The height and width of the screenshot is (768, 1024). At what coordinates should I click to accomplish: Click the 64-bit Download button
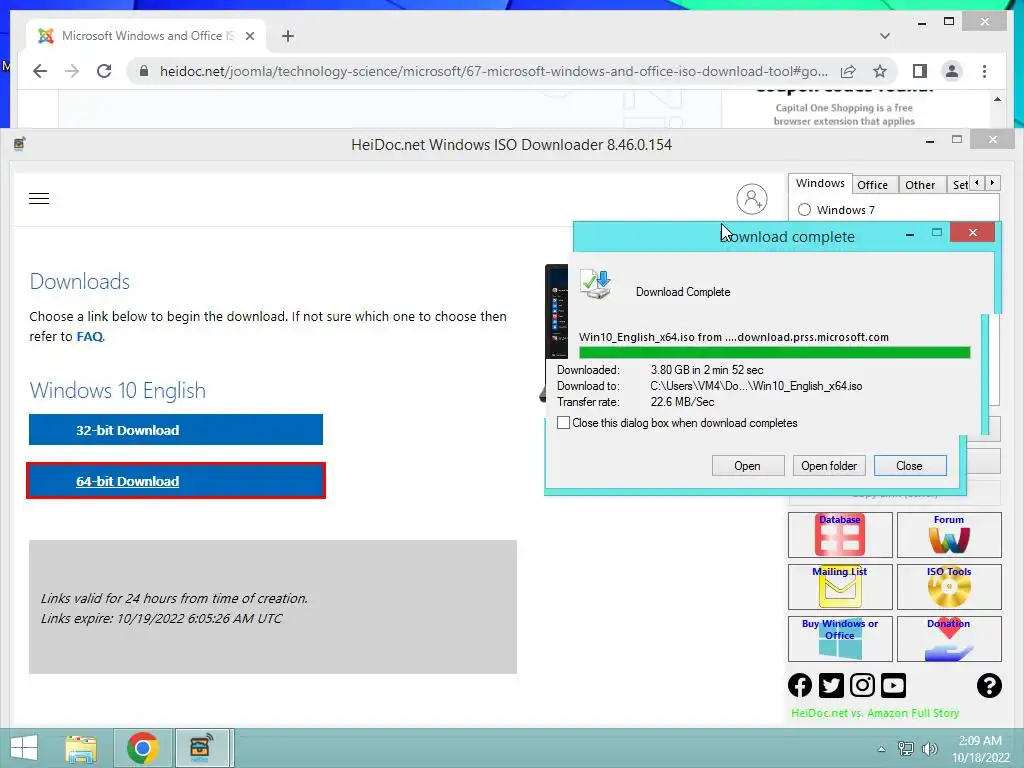176,481
